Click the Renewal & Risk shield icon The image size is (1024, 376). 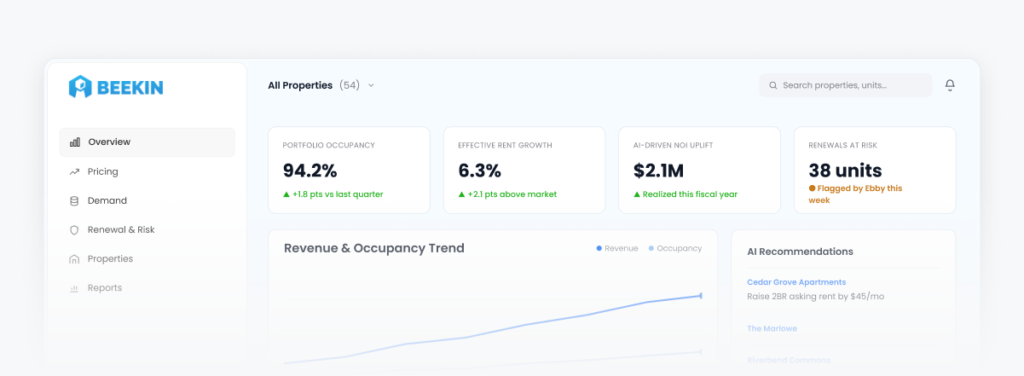click(74, 230)
